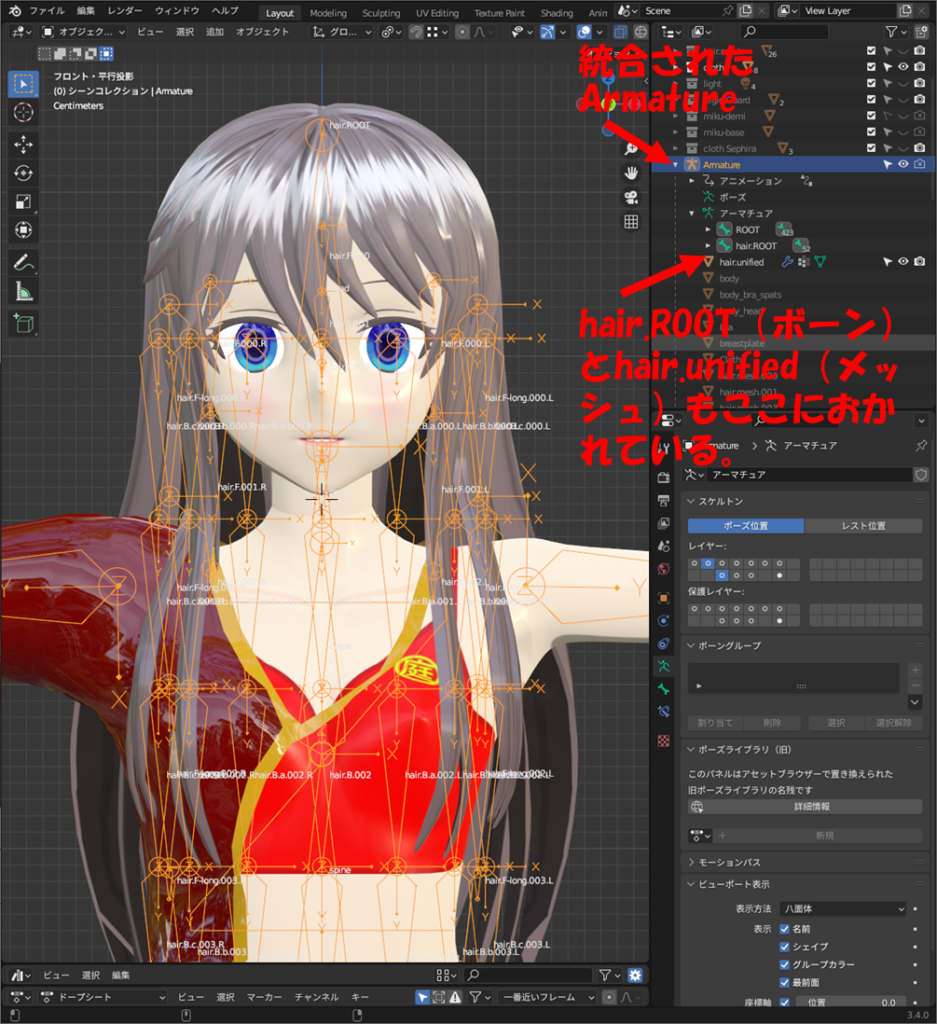Screen dimensions: 937x1024
Task: Open the 編集 menu in top bar
Action: (x=86, y=10)
